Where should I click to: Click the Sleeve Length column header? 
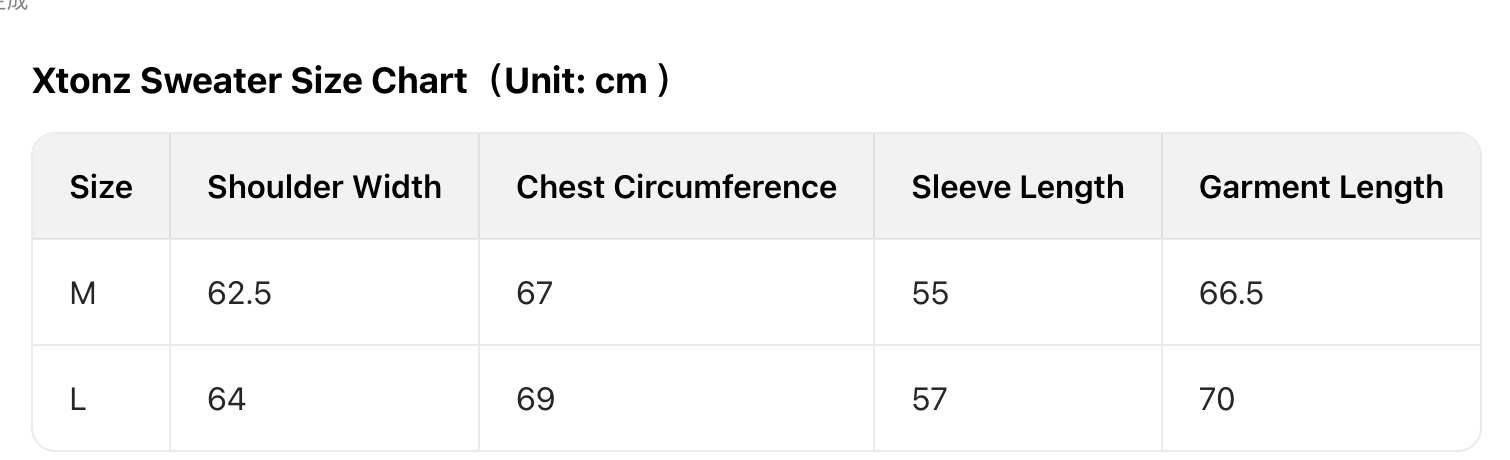click(1017, 187)
